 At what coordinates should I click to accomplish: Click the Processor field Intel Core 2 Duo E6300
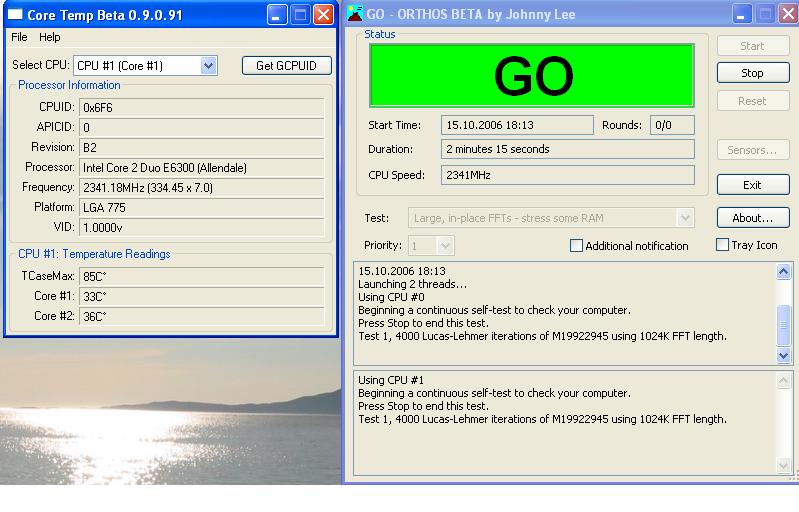coord(202,168)
